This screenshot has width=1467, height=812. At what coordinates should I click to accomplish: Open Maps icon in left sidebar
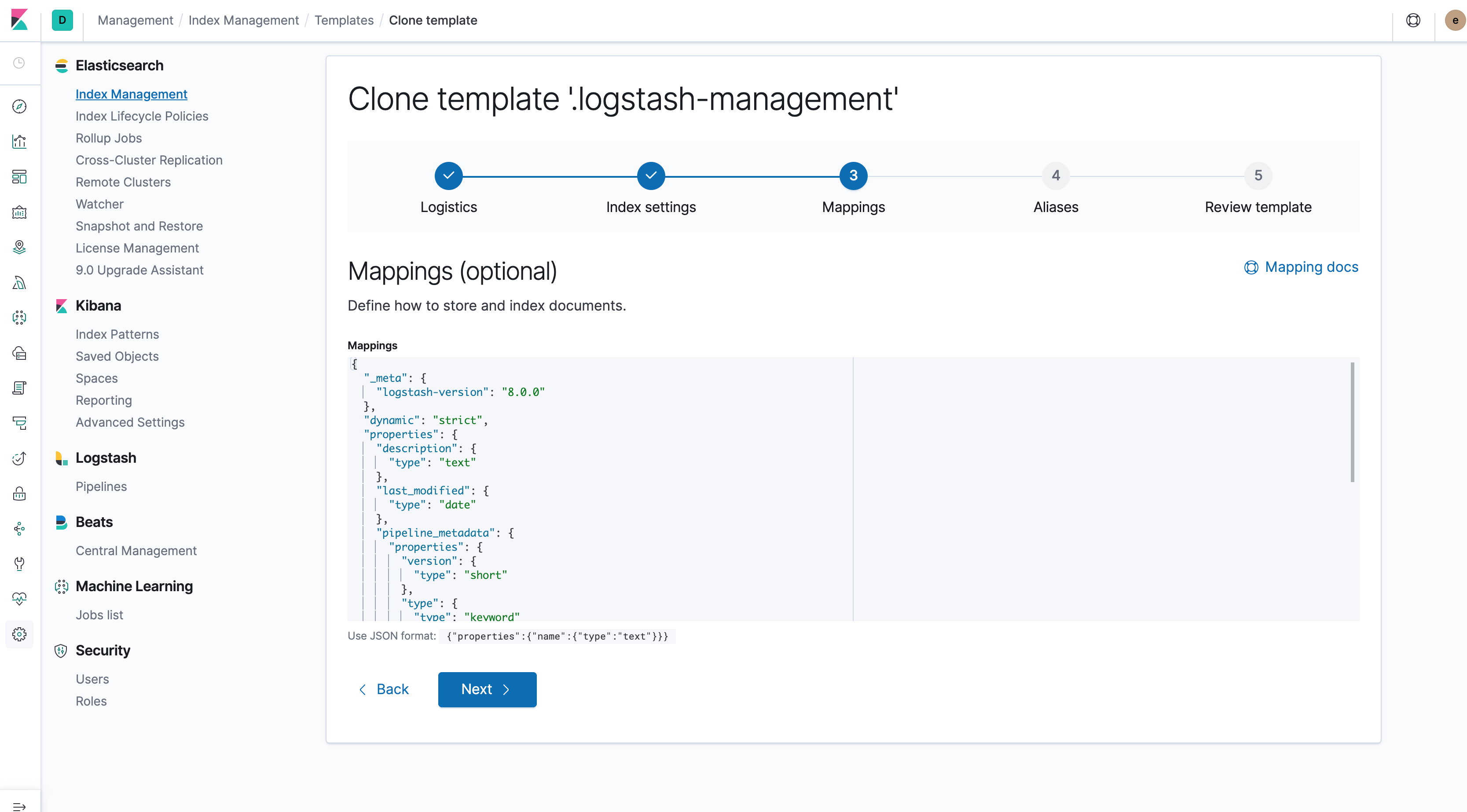19,247
